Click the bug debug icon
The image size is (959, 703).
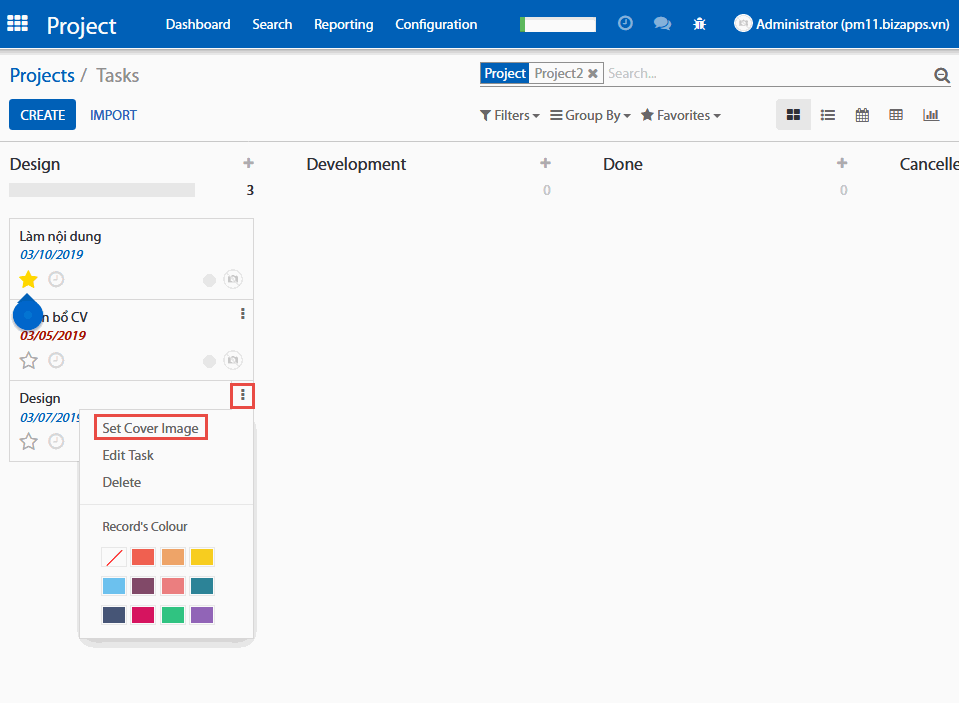click(x=699, y=24)
